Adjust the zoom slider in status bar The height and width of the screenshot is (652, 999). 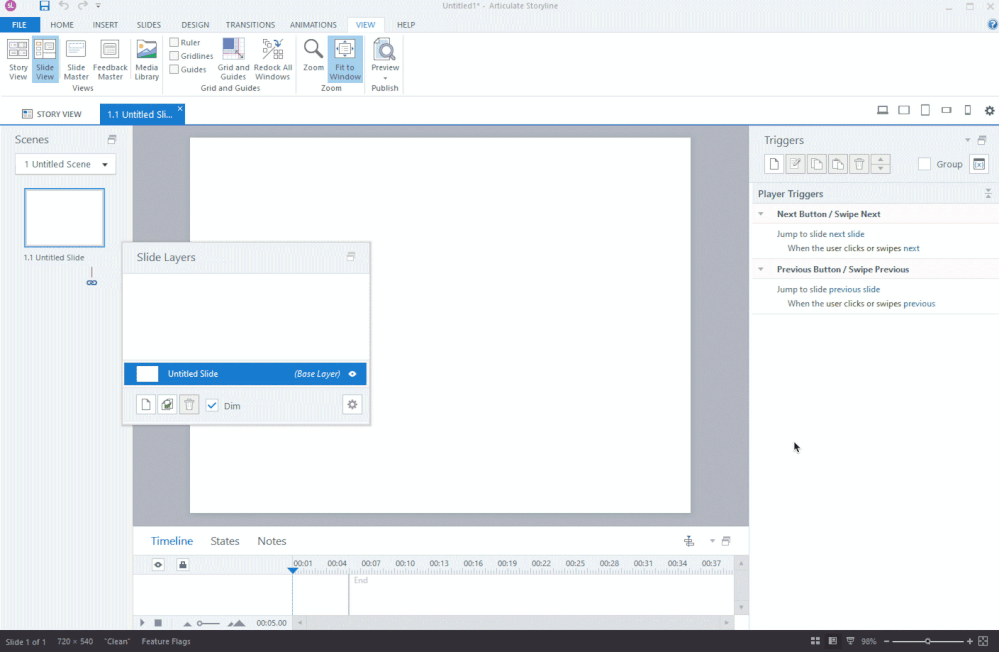coord(928,641)
